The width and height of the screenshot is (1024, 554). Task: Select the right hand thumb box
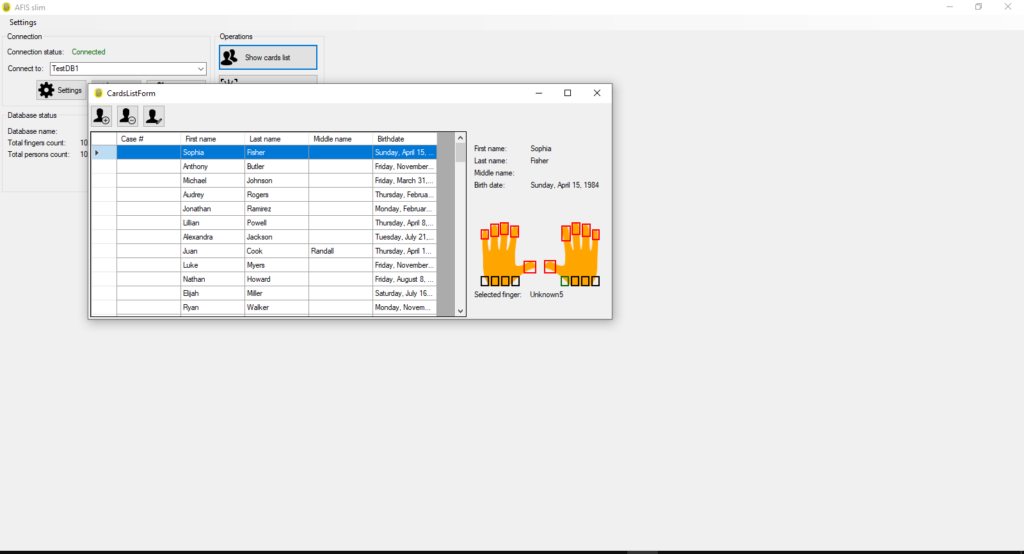pos(550,267)
